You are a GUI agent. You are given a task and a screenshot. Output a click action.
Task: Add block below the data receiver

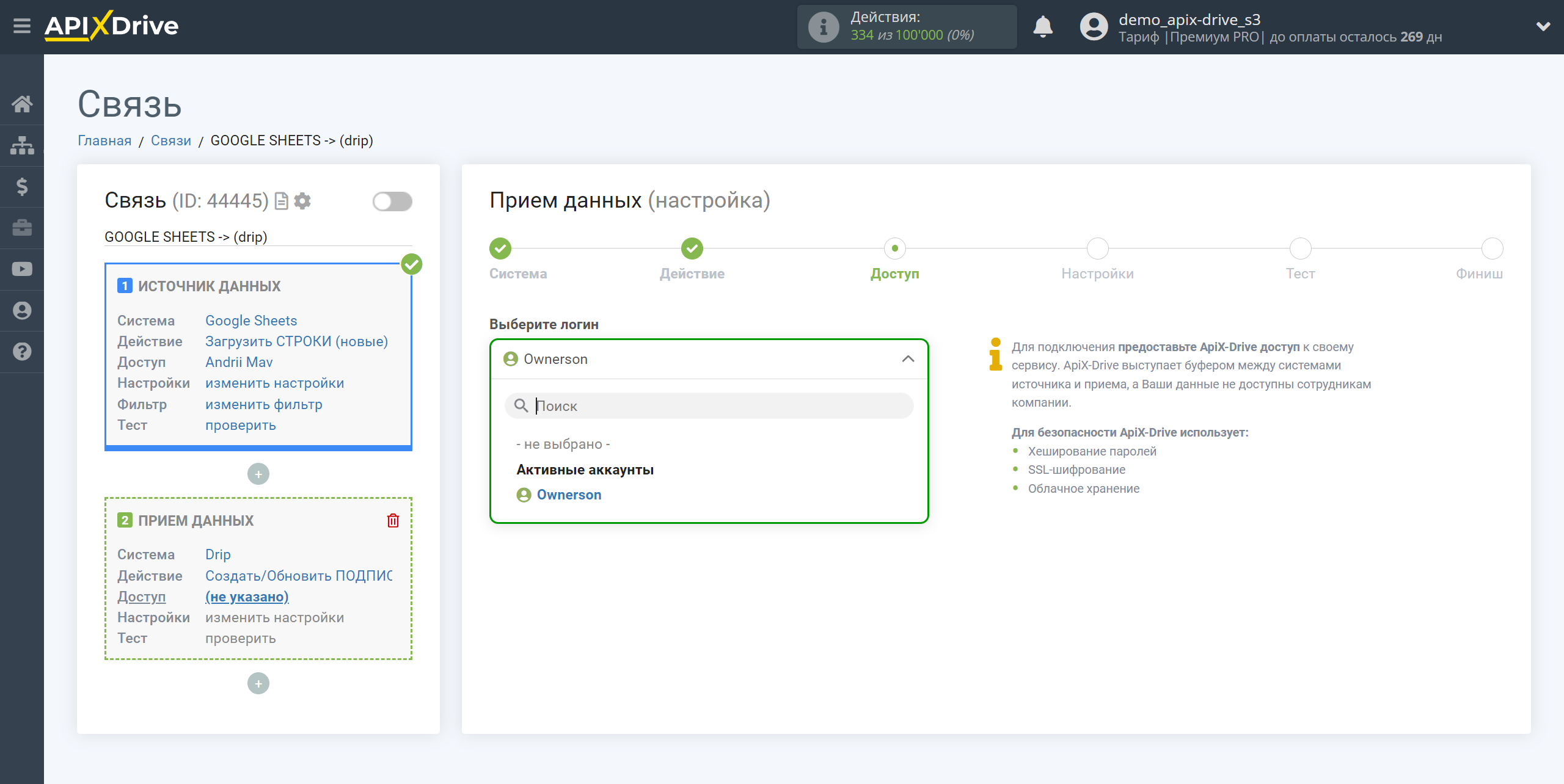coord(258,683)
